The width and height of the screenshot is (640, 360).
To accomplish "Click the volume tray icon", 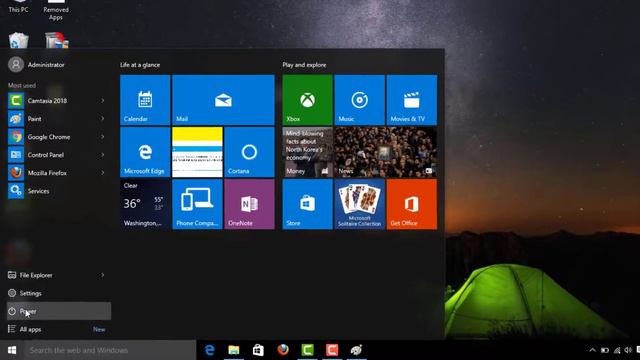I will point(628,350).
